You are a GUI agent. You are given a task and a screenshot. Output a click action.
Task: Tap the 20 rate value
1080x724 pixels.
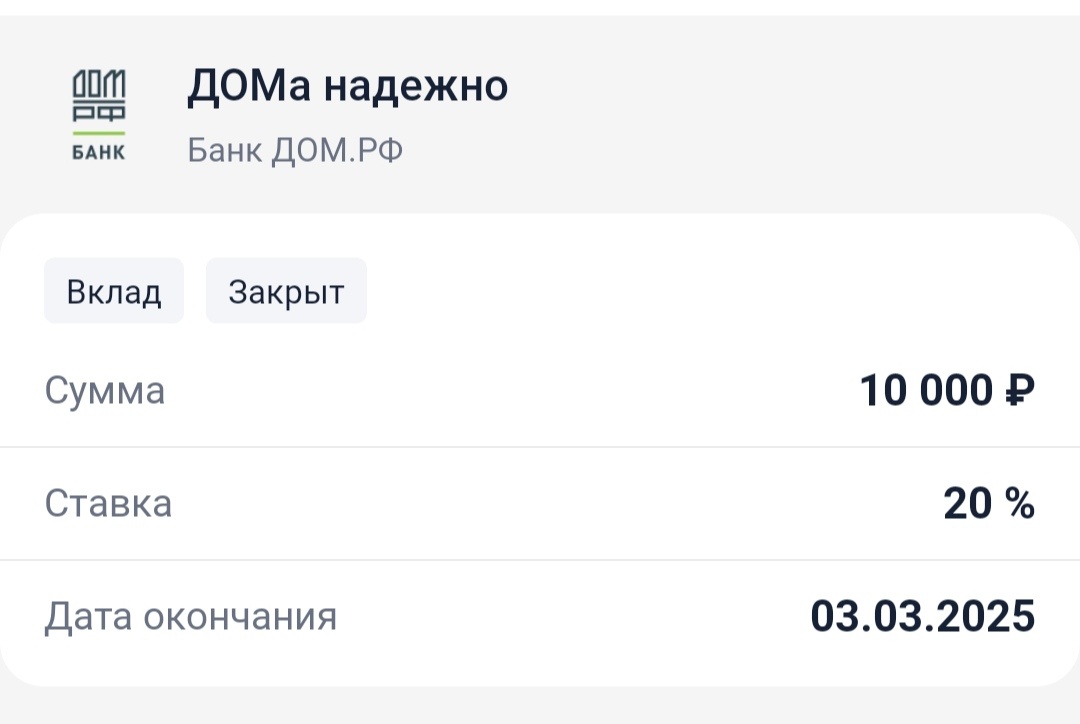pyautogui.click(x=966, y=504)
